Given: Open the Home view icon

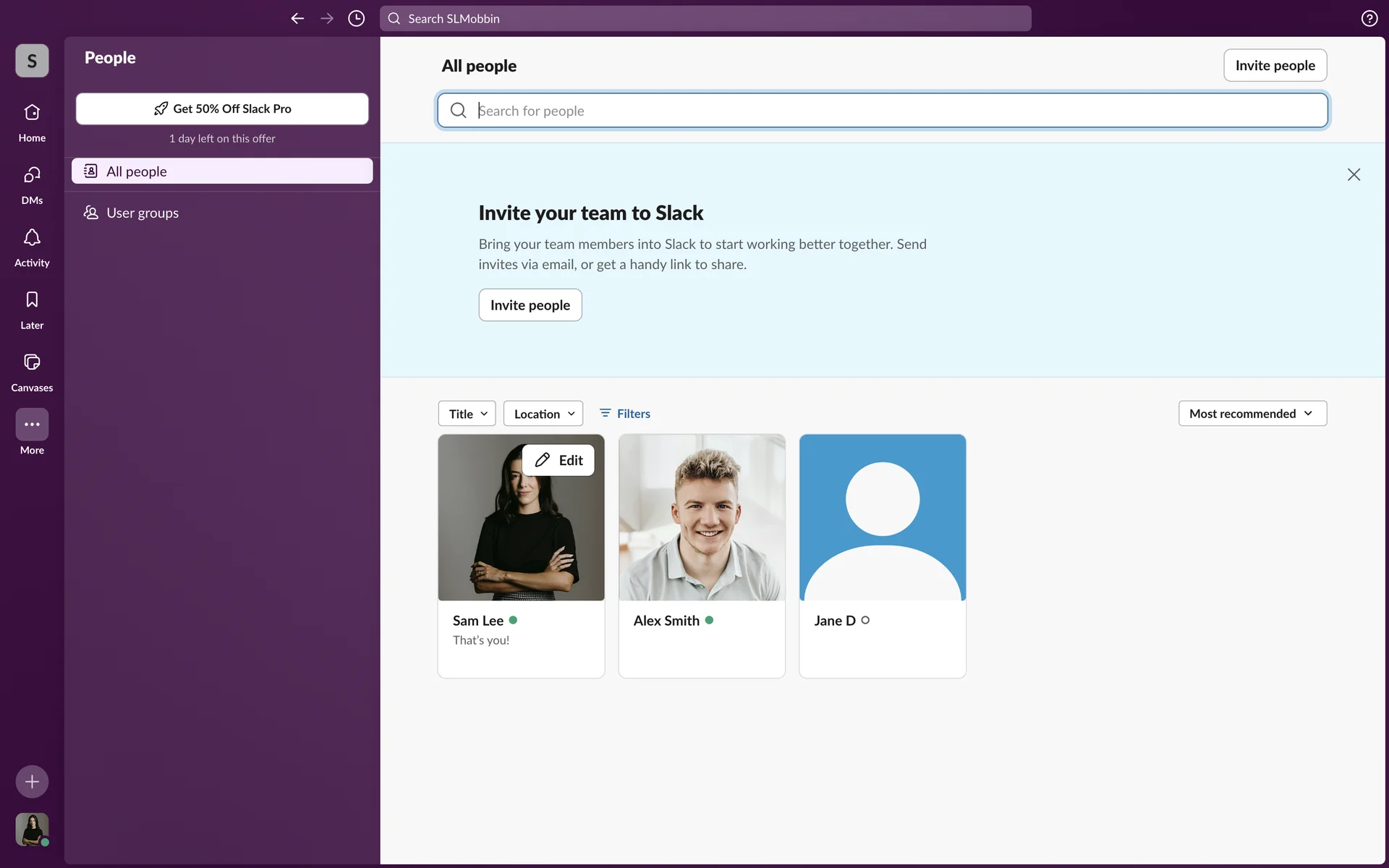Looking at the screenshot, I should click(x=32, y=113).
